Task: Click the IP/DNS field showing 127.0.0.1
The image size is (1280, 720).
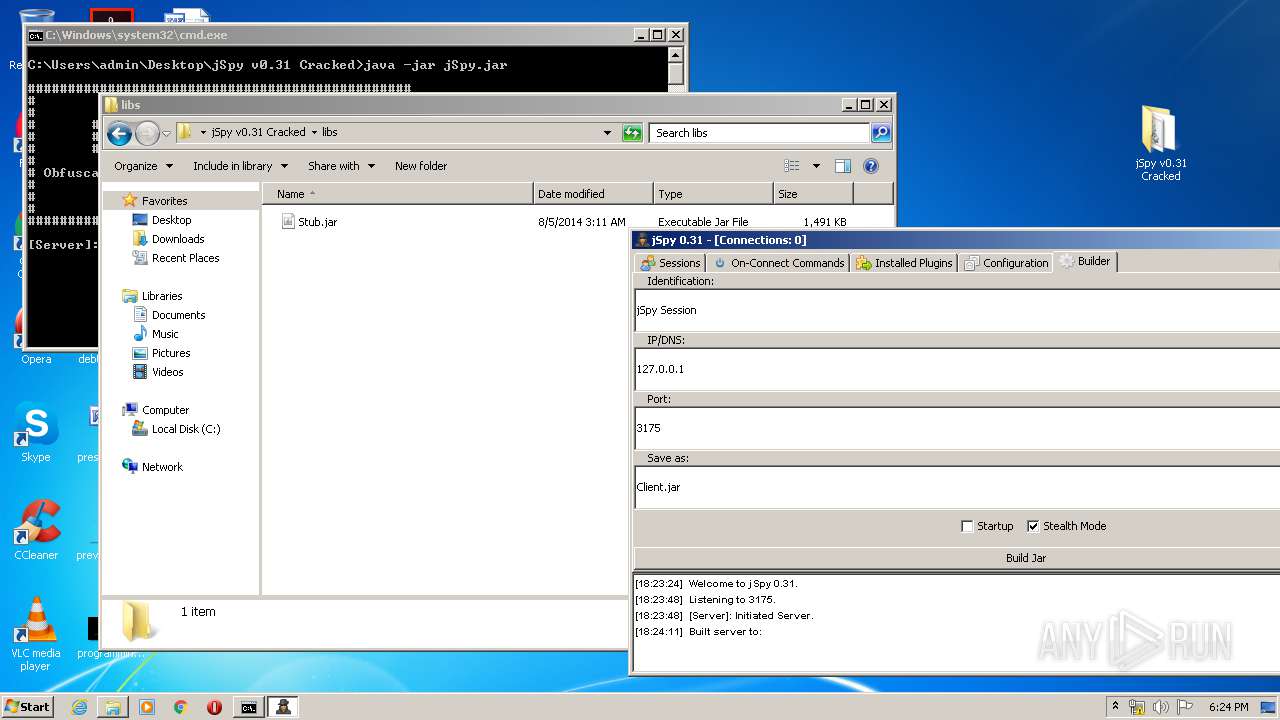Action: (957, 369)
